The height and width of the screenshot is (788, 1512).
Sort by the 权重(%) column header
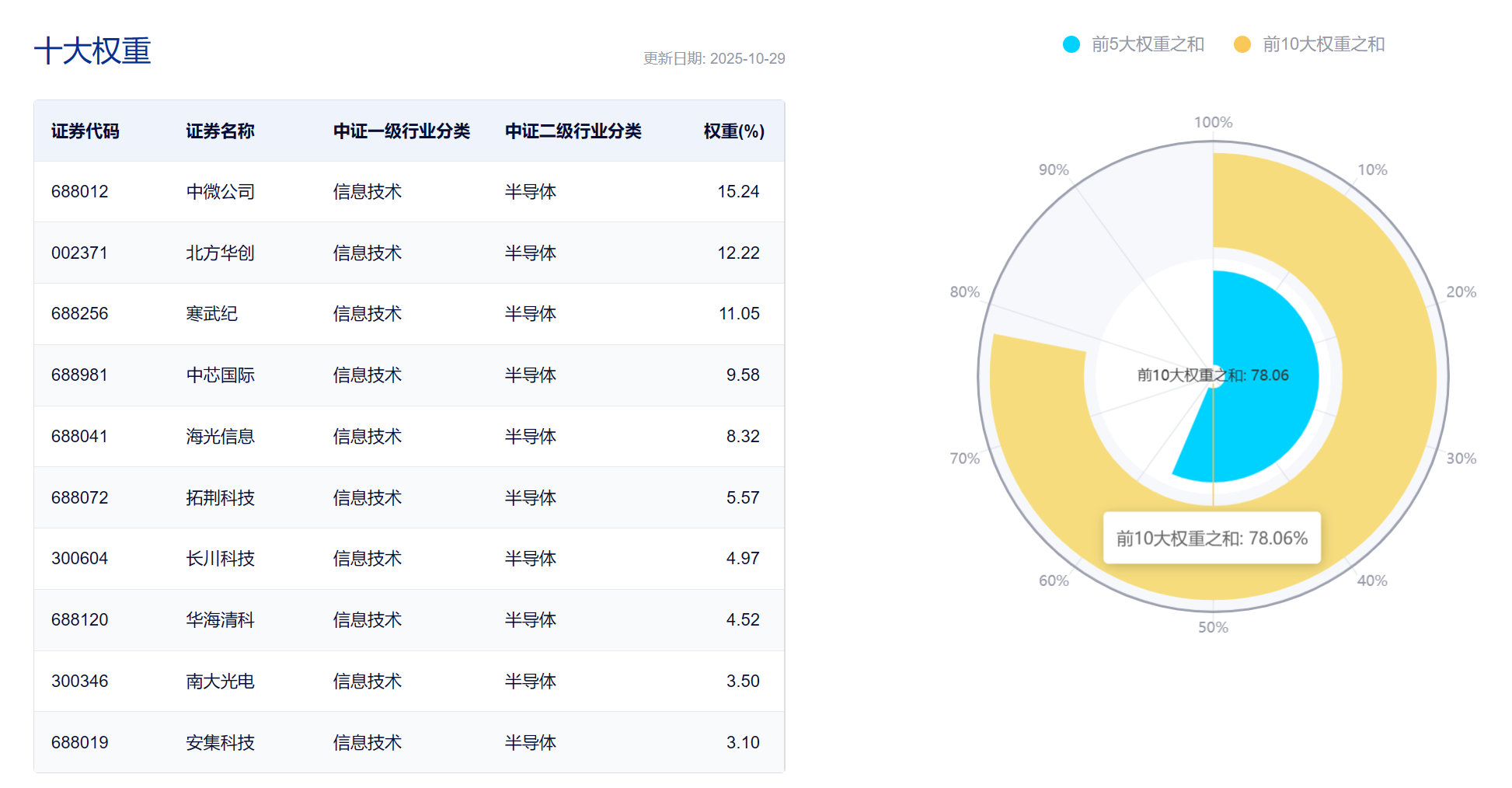point(731,131)
